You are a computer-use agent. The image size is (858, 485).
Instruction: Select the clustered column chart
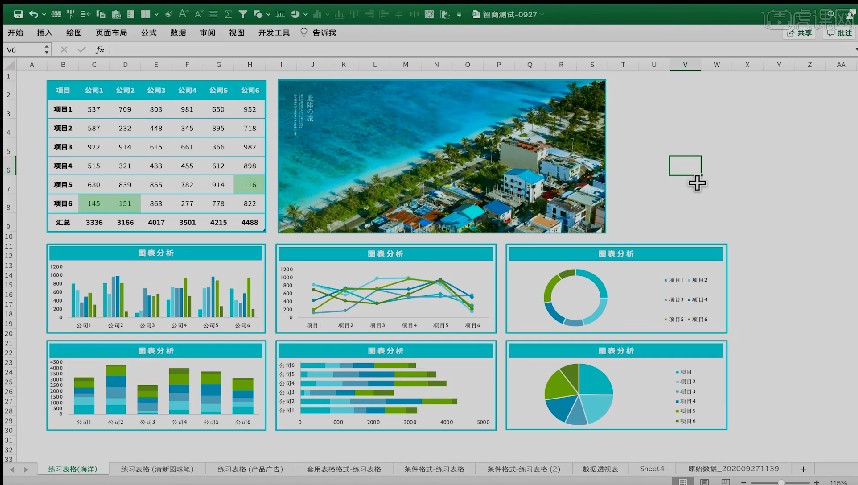point(156,288)
